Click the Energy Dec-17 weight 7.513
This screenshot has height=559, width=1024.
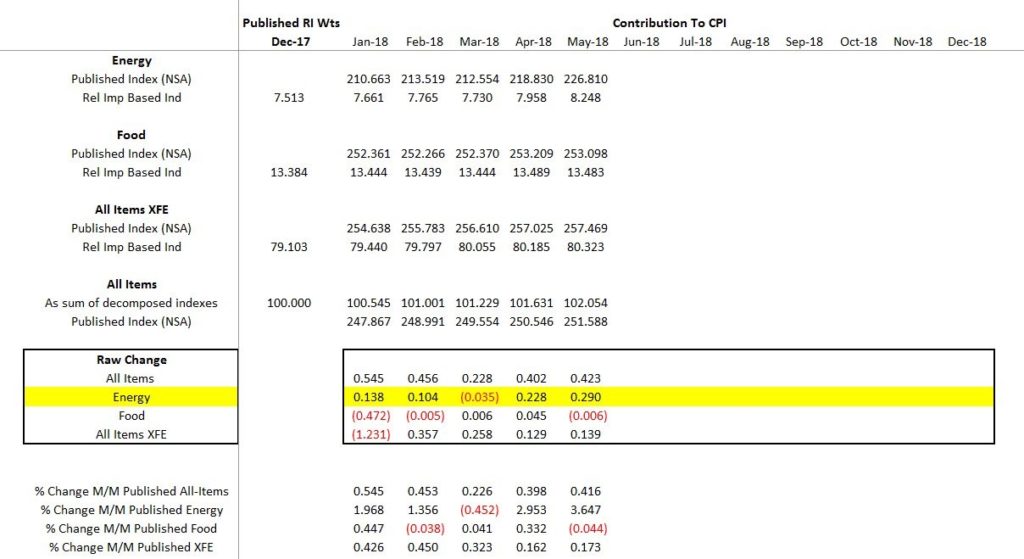pyautogui.click(x=286, y=98)
